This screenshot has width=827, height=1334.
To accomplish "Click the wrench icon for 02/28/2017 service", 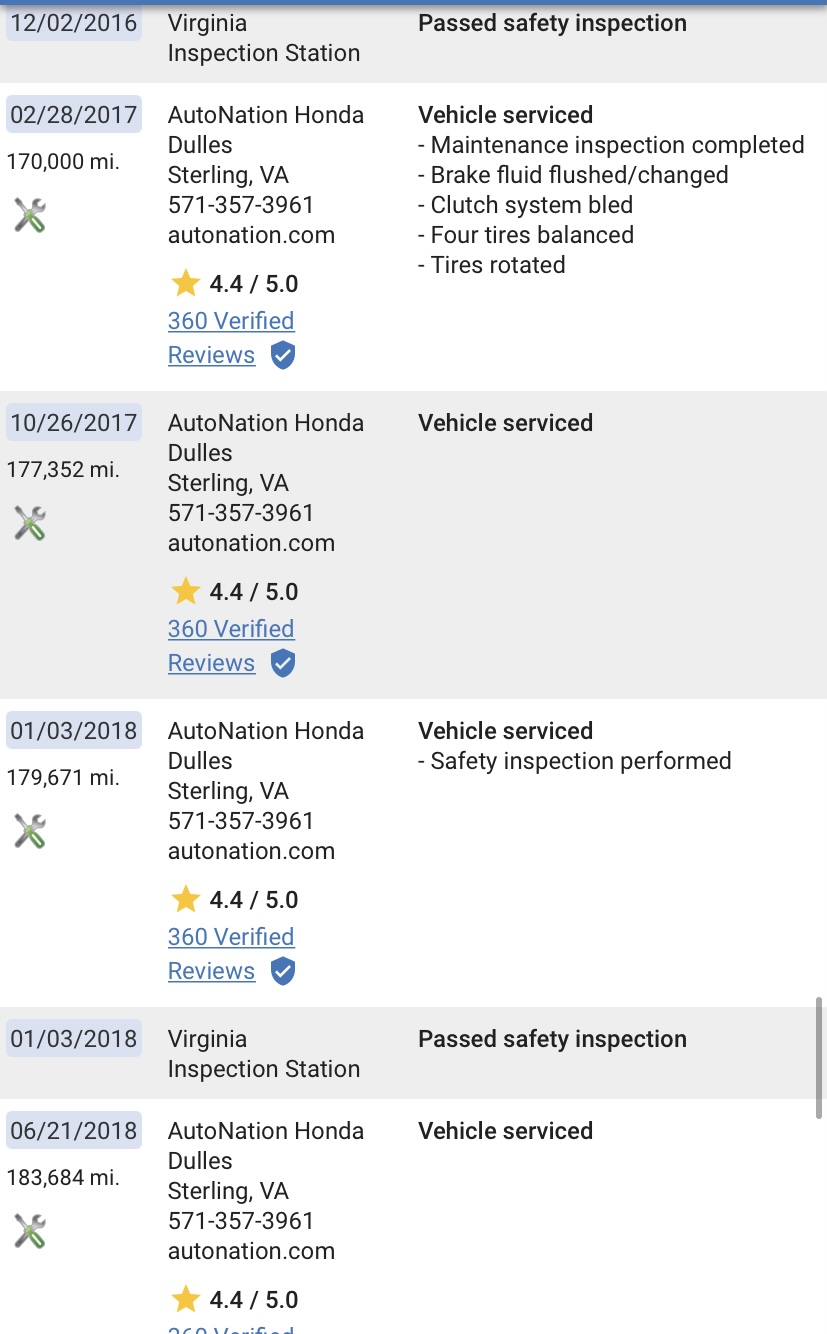I will pos(30,215).
